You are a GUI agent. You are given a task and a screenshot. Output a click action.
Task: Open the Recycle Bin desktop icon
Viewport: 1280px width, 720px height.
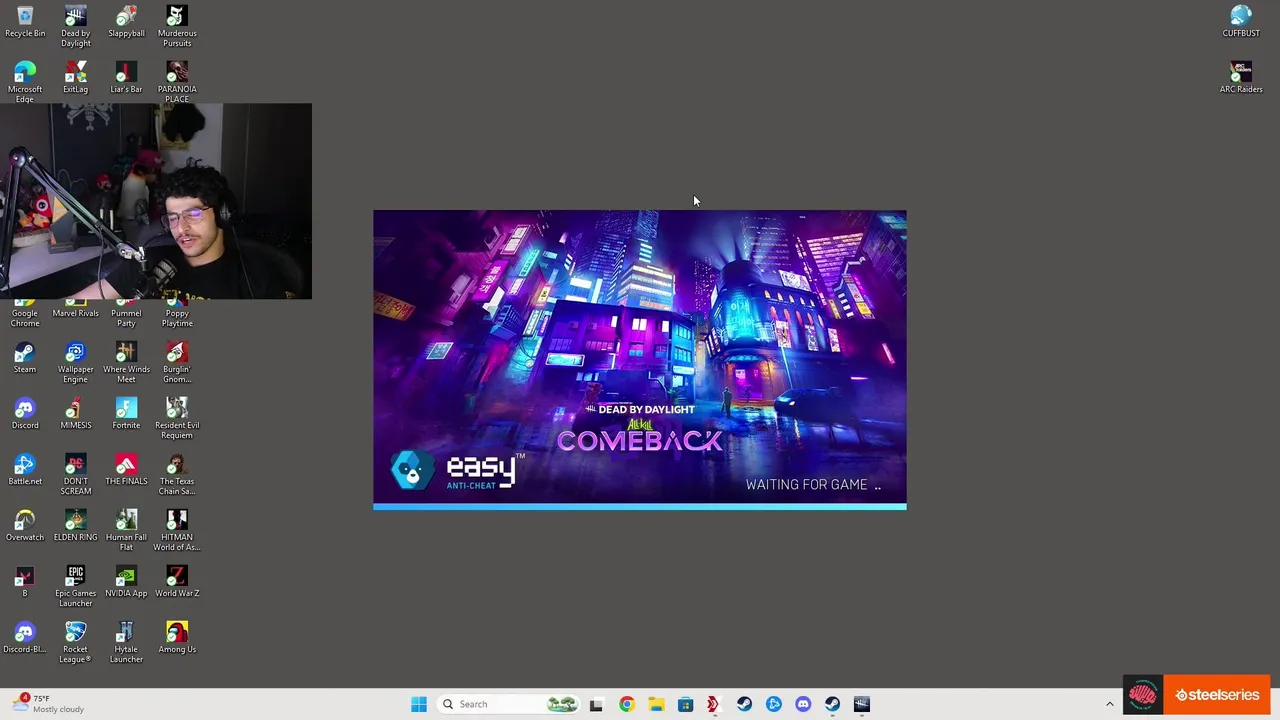click(x=25, y=22)
